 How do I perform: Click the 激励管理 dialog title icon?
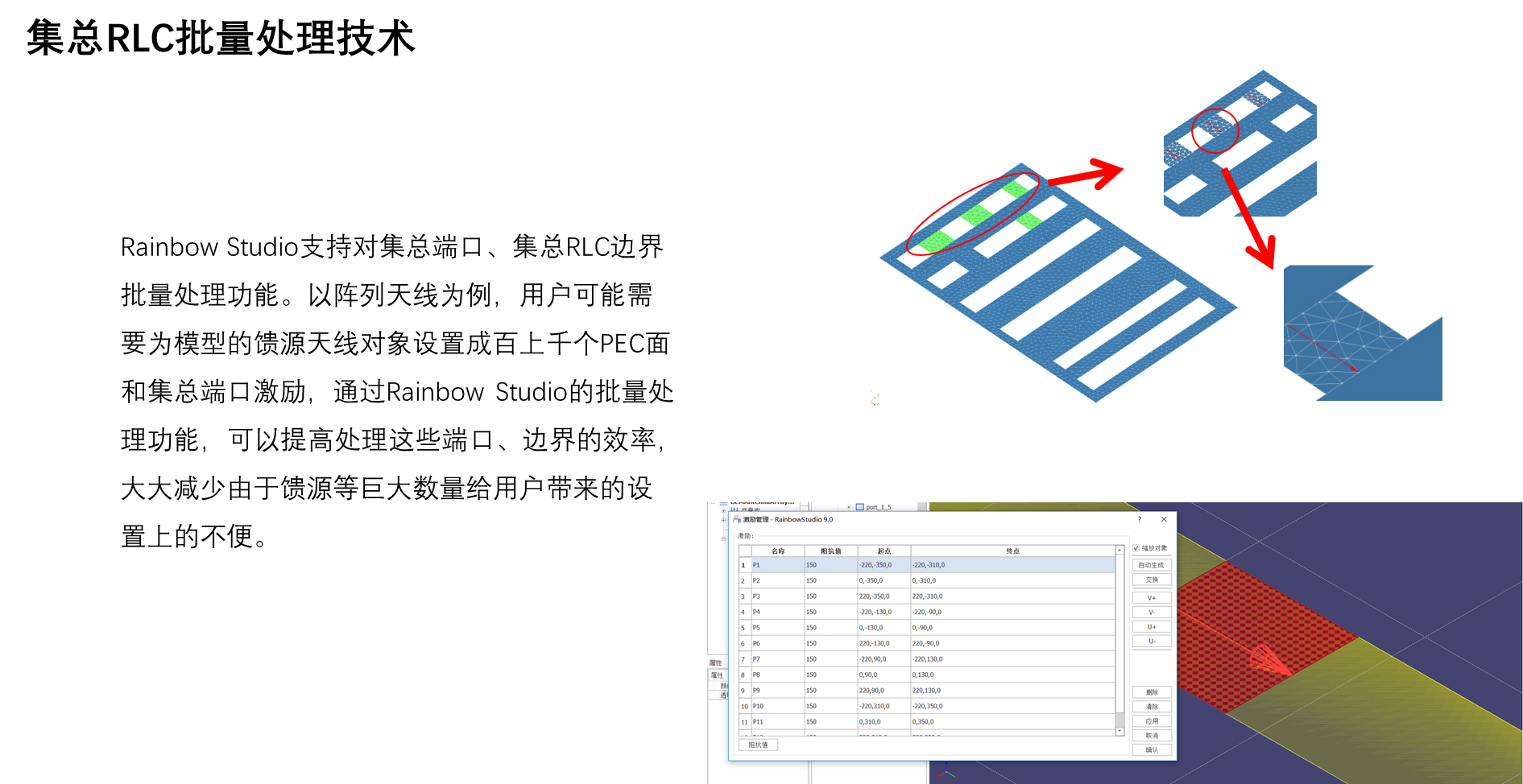(x=736, y=519)
